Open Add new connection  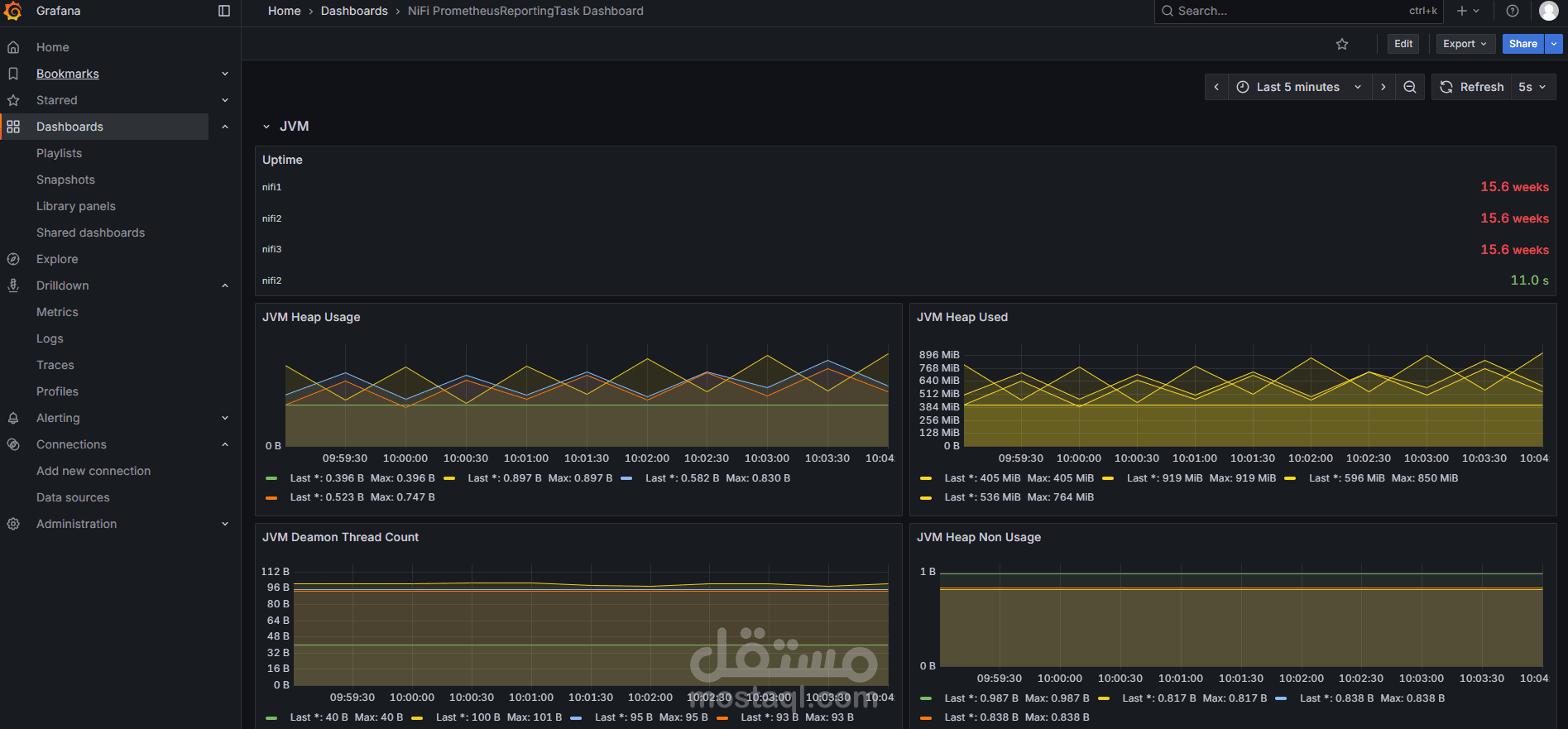point(94,471)
